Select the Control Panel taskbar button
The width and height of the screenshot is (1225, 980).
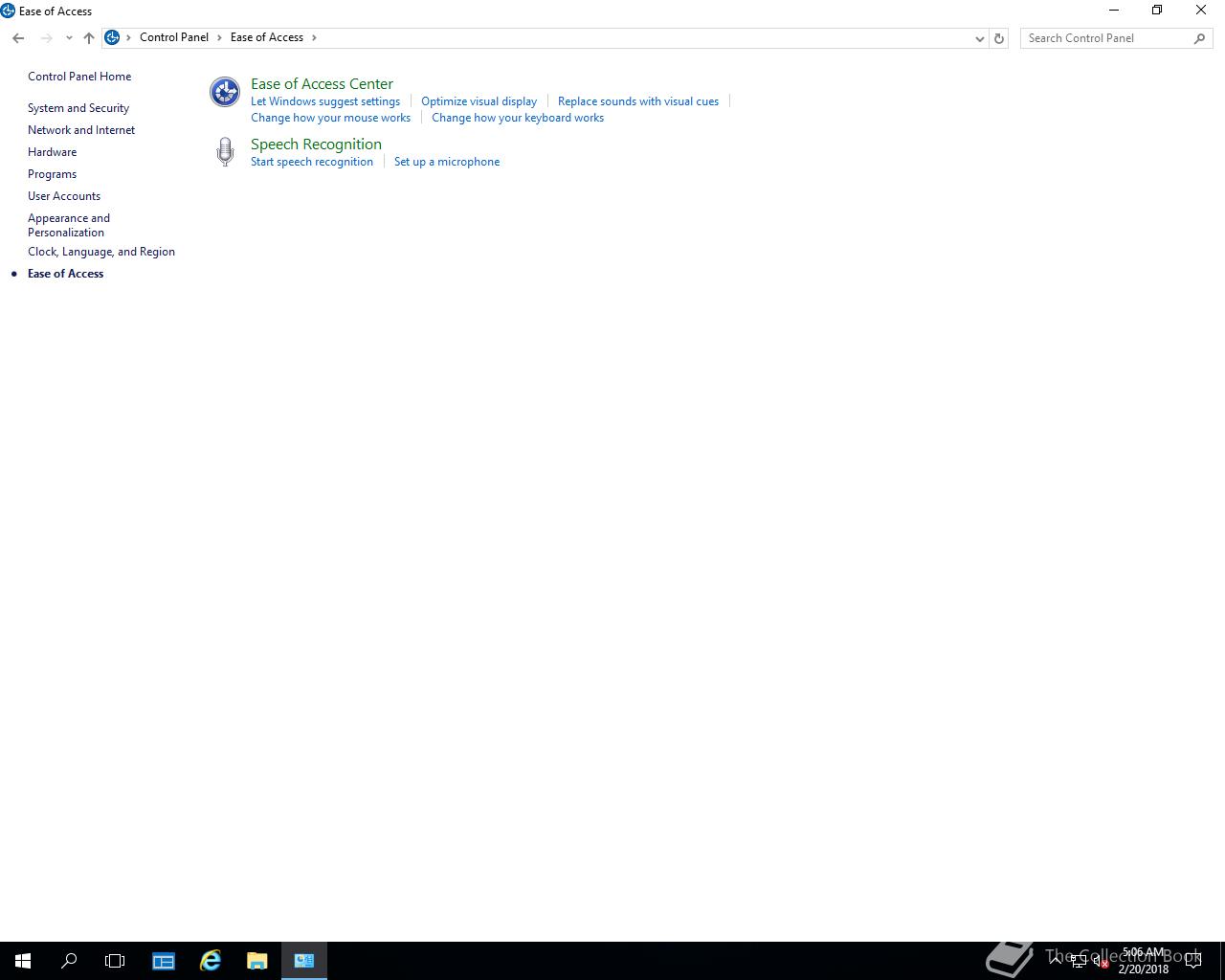(x=304, y=961)
